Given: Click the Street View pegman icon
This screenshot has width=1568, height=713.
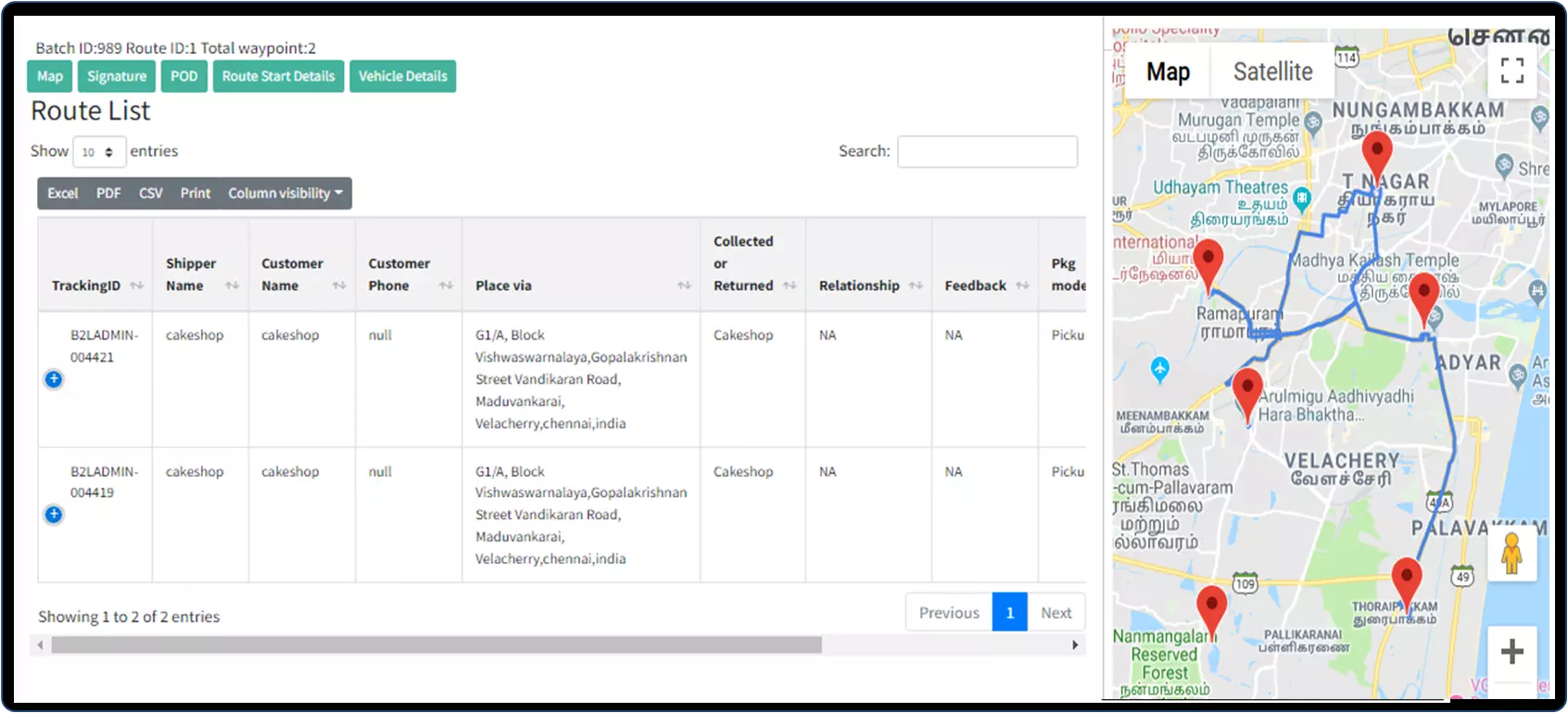Looking at the screenshot, I should click(1511, 554).
